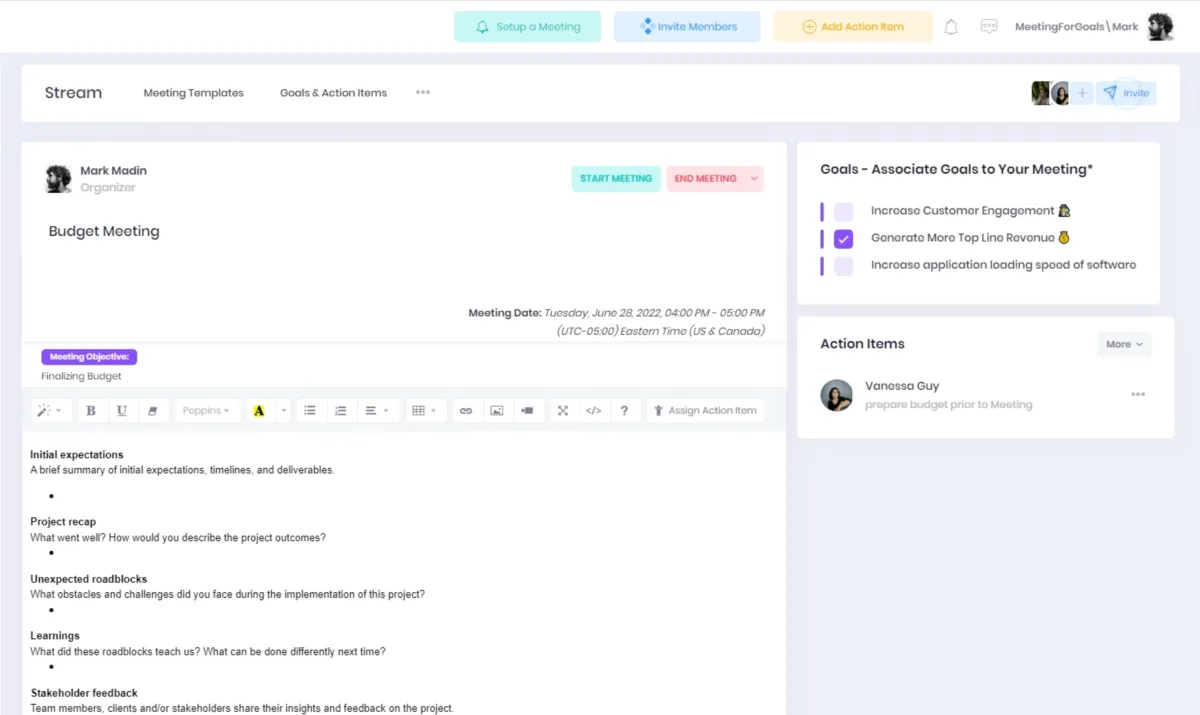Click the Vanessa Guy name

pos(902,386)
